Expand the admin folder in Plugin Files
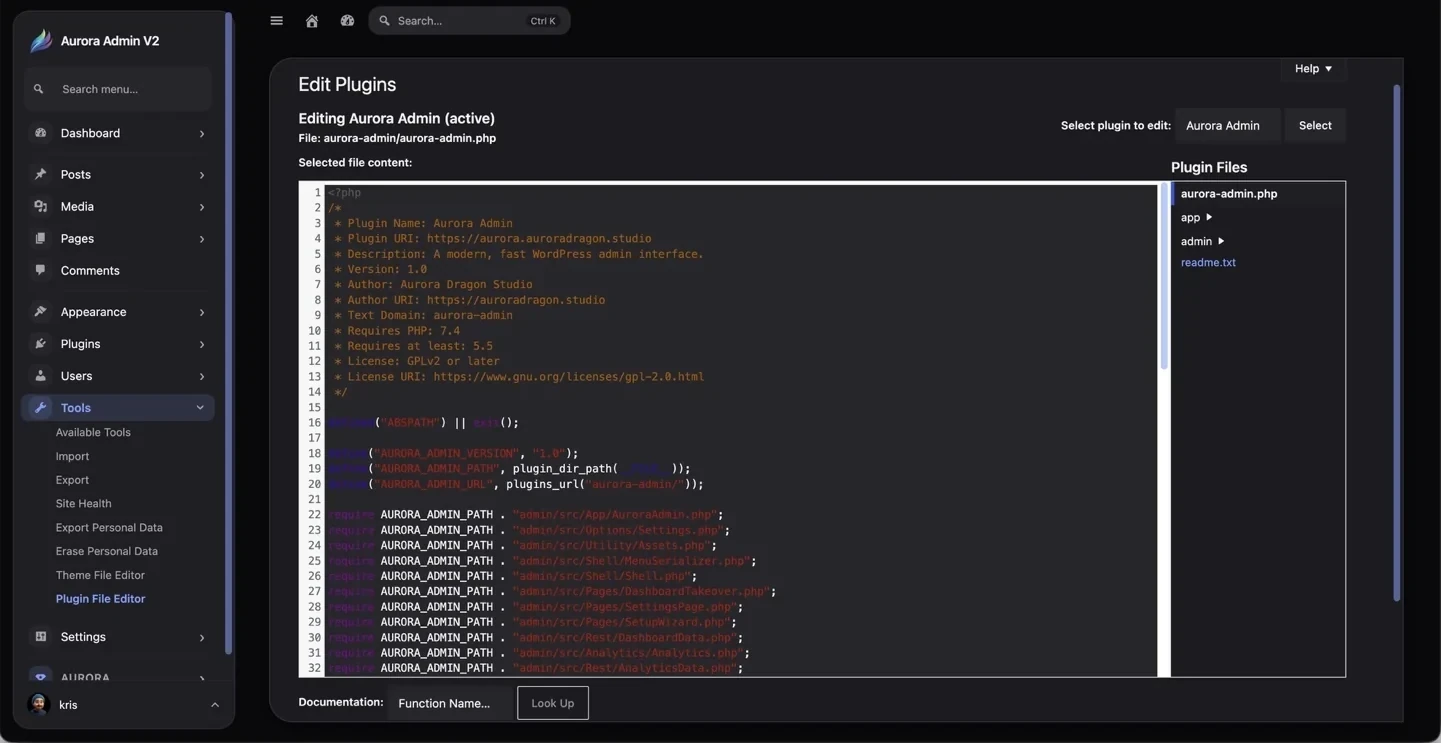 1202,241
